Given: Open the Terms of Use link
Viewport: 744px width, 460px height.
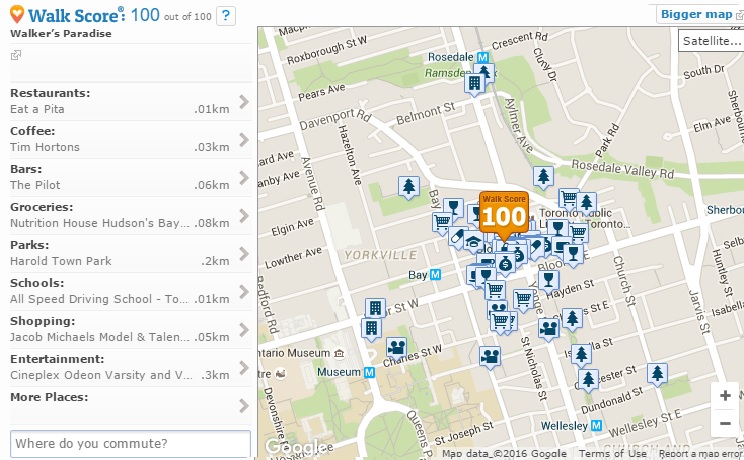Looking at the screenshot, I should click(612, 453).
